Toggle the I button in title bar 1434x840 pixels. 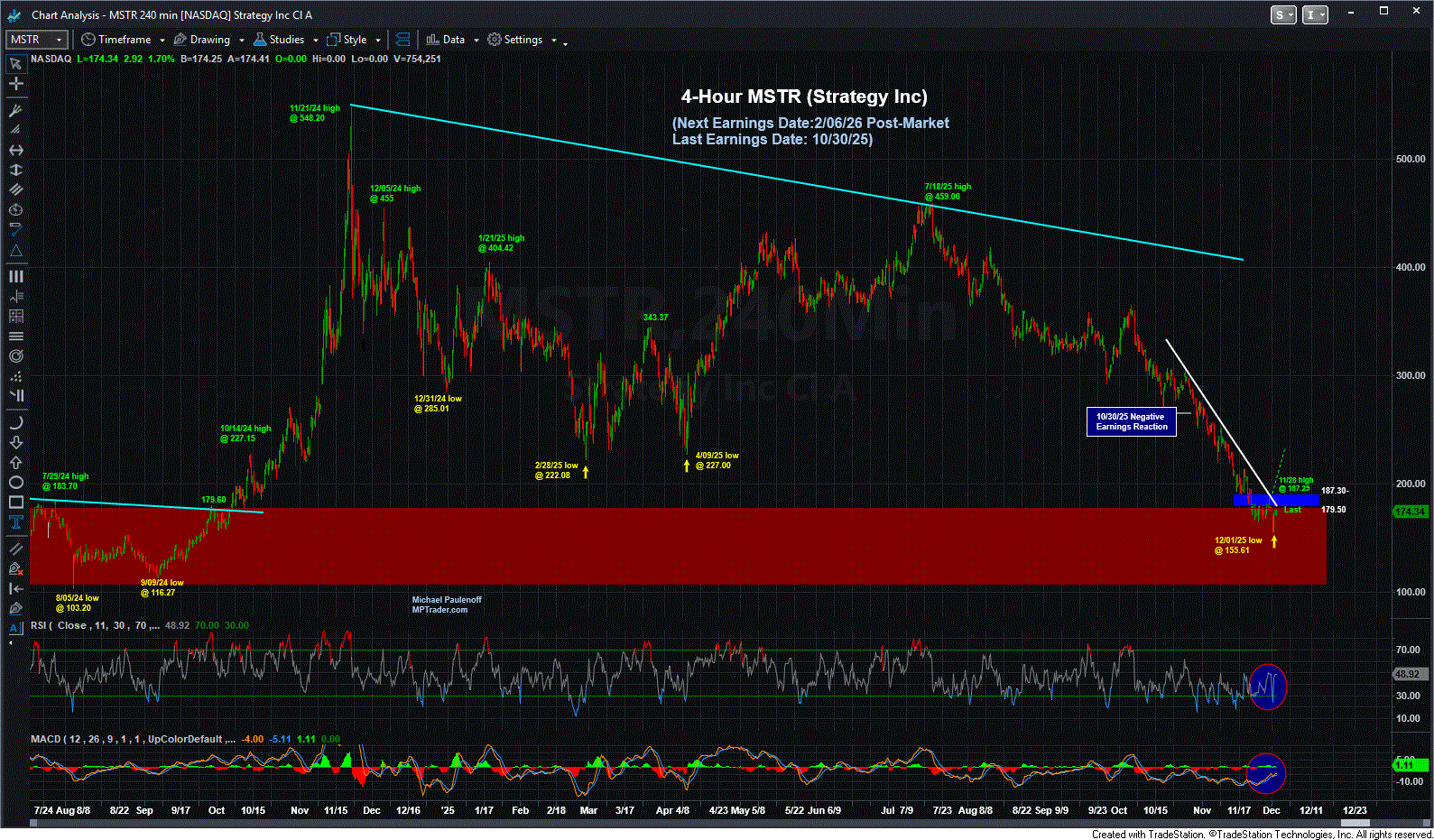tap(1315, 15)
